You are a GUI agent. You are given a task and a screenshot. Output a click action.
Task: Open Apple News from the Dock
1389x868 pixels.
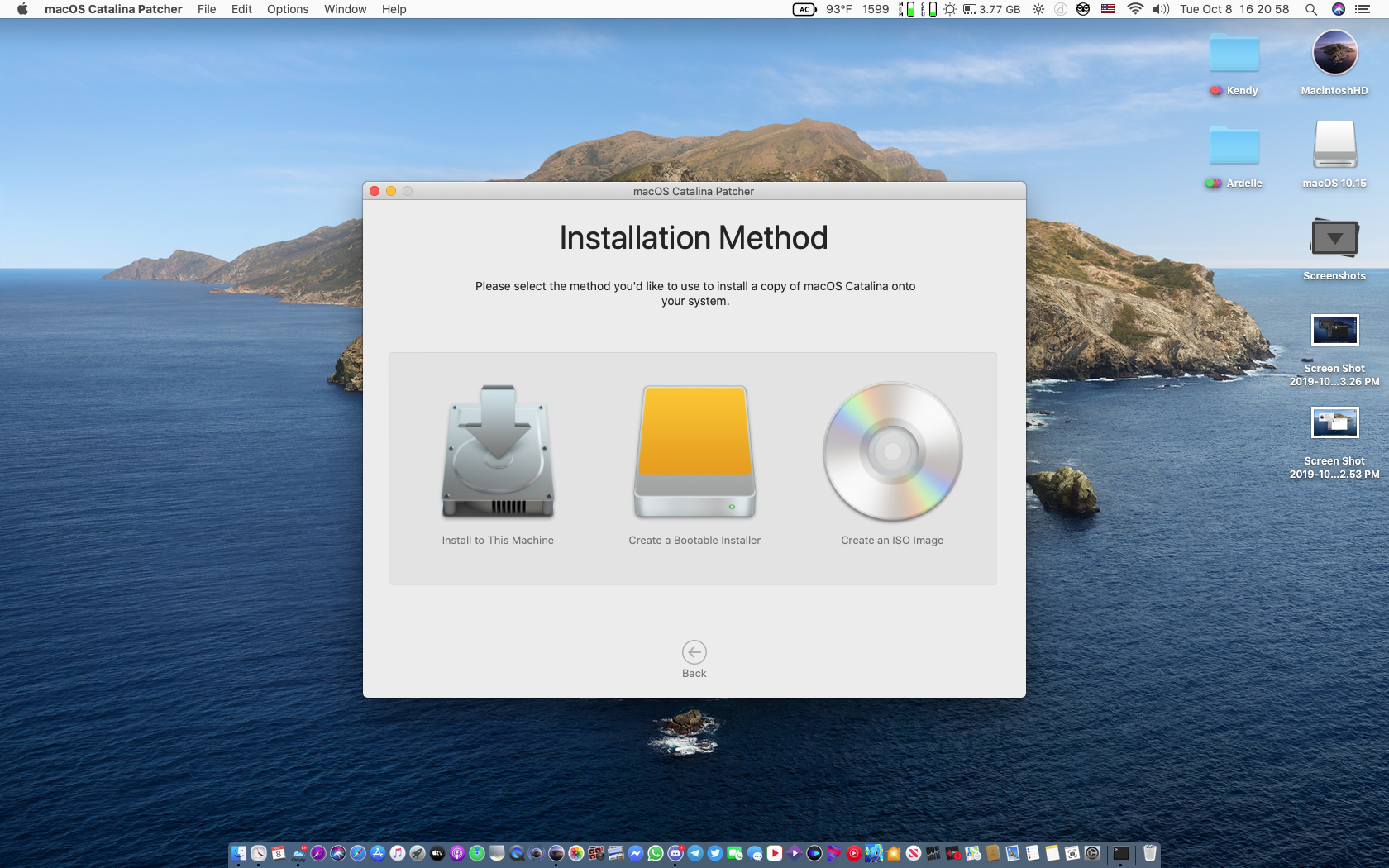(914, 853)
